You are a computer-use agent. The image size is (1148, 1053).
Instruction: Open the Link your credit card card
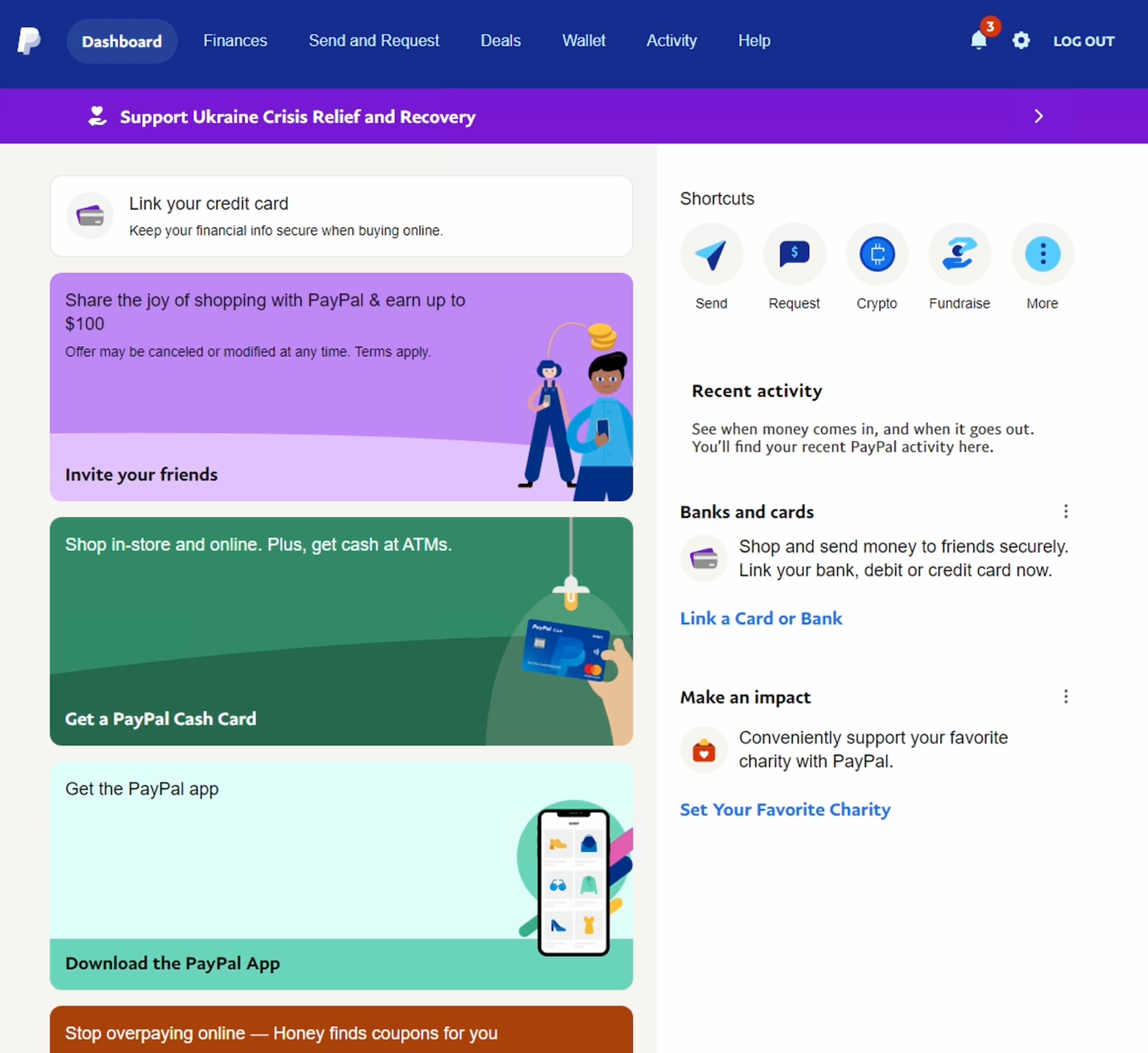tap(341, 216)
